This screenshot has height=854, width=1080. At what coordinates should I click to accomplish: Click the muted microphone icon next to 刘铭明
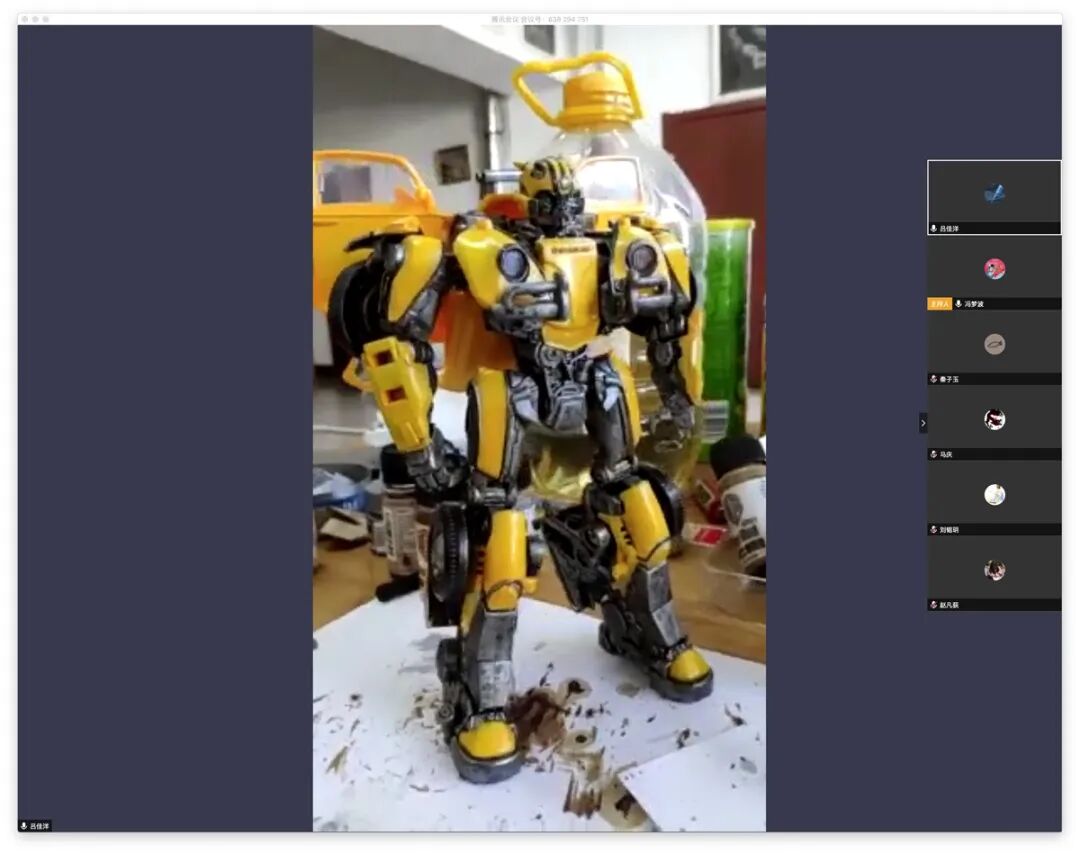933,530
